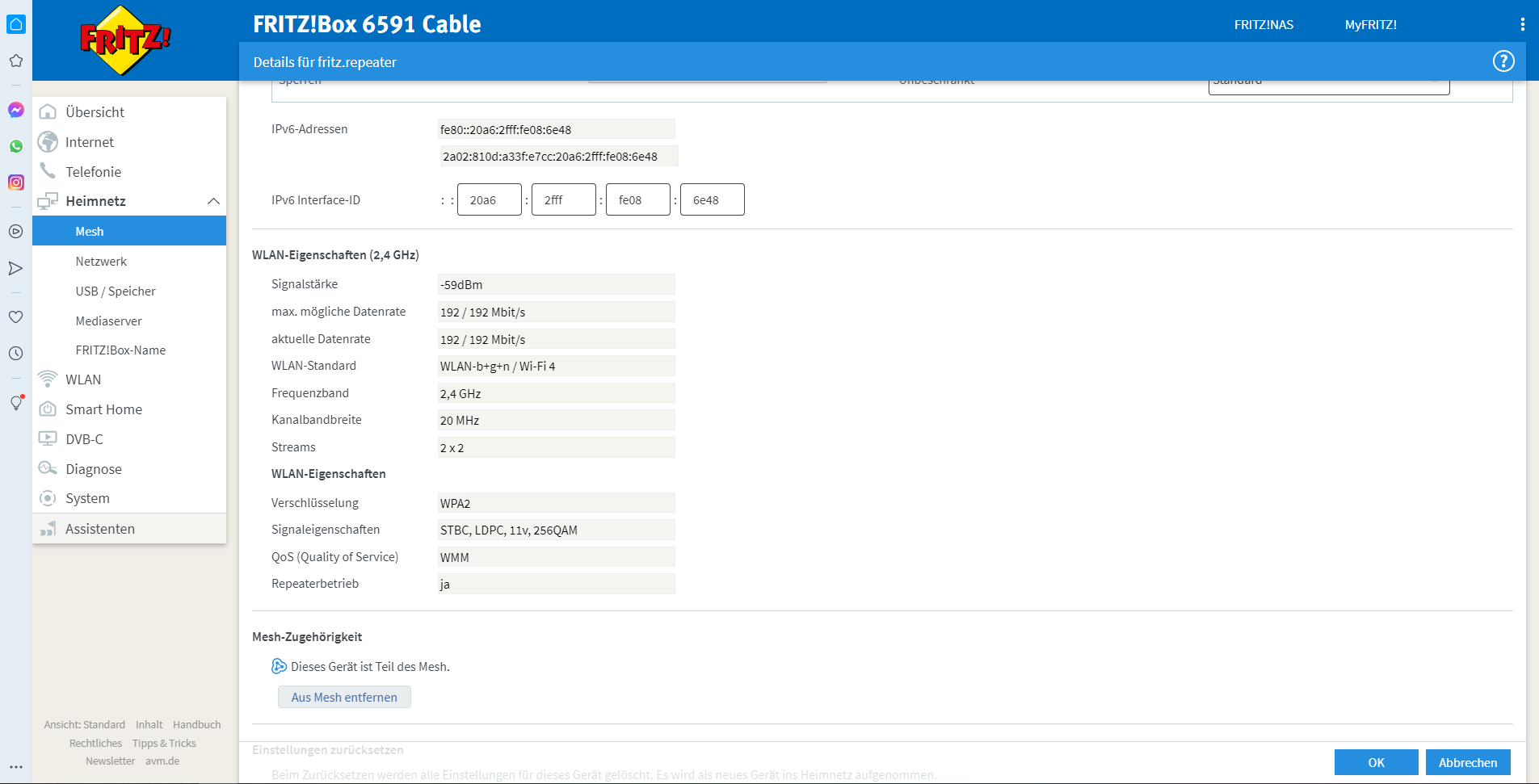Open the bookmarks star in the sidebar
The image size is (1539, 784).
click(x=16, y=61)
